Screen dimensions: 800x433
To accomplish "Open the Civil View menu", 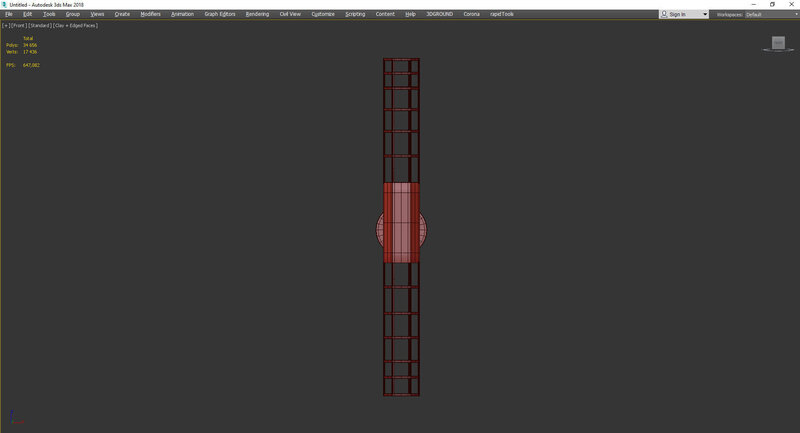I will [x=291, y=15].
